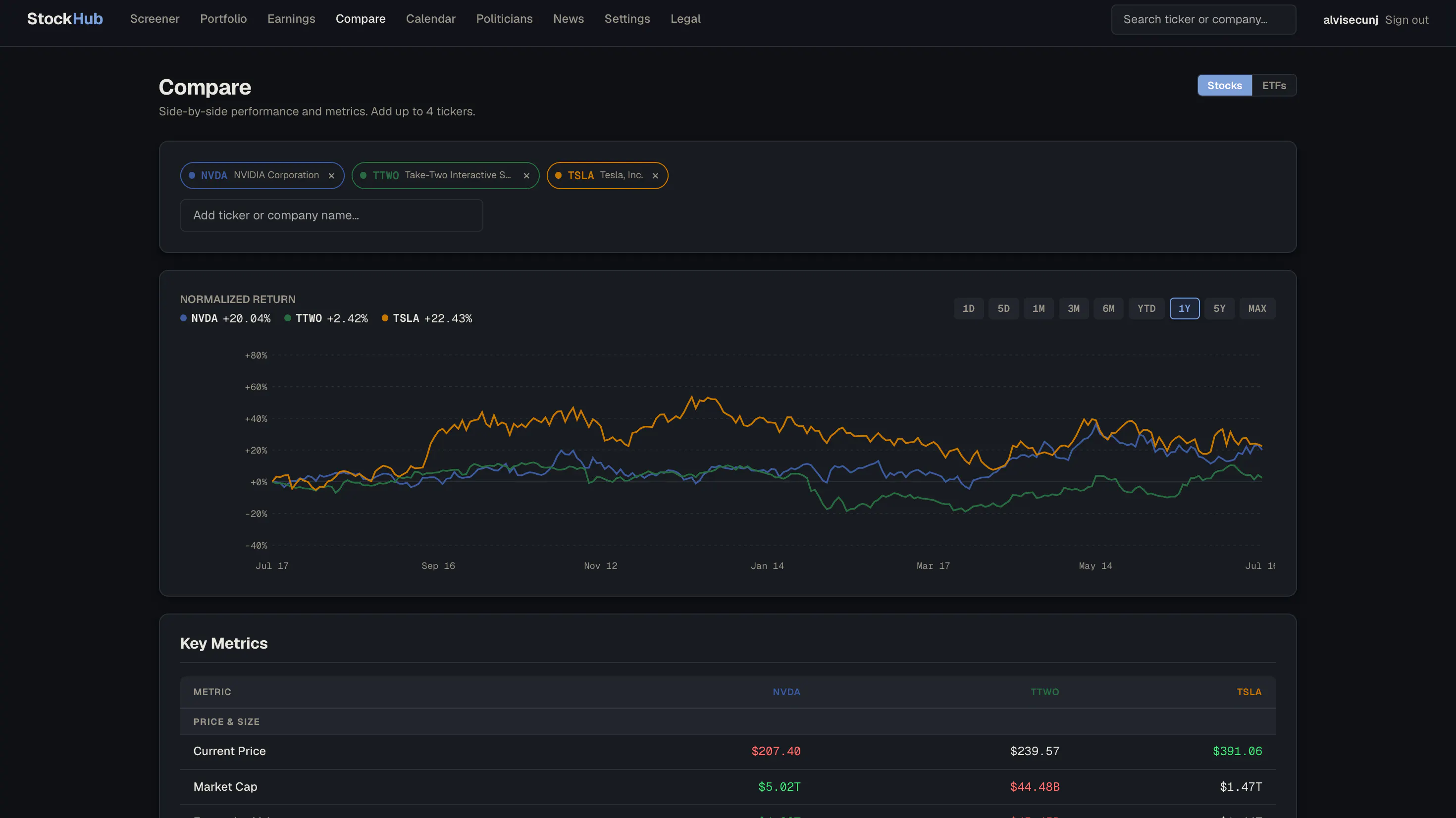This screenshot has height=818, width=1456.
Task: Select the 5D chart range
Action: tap(1003, 308)
